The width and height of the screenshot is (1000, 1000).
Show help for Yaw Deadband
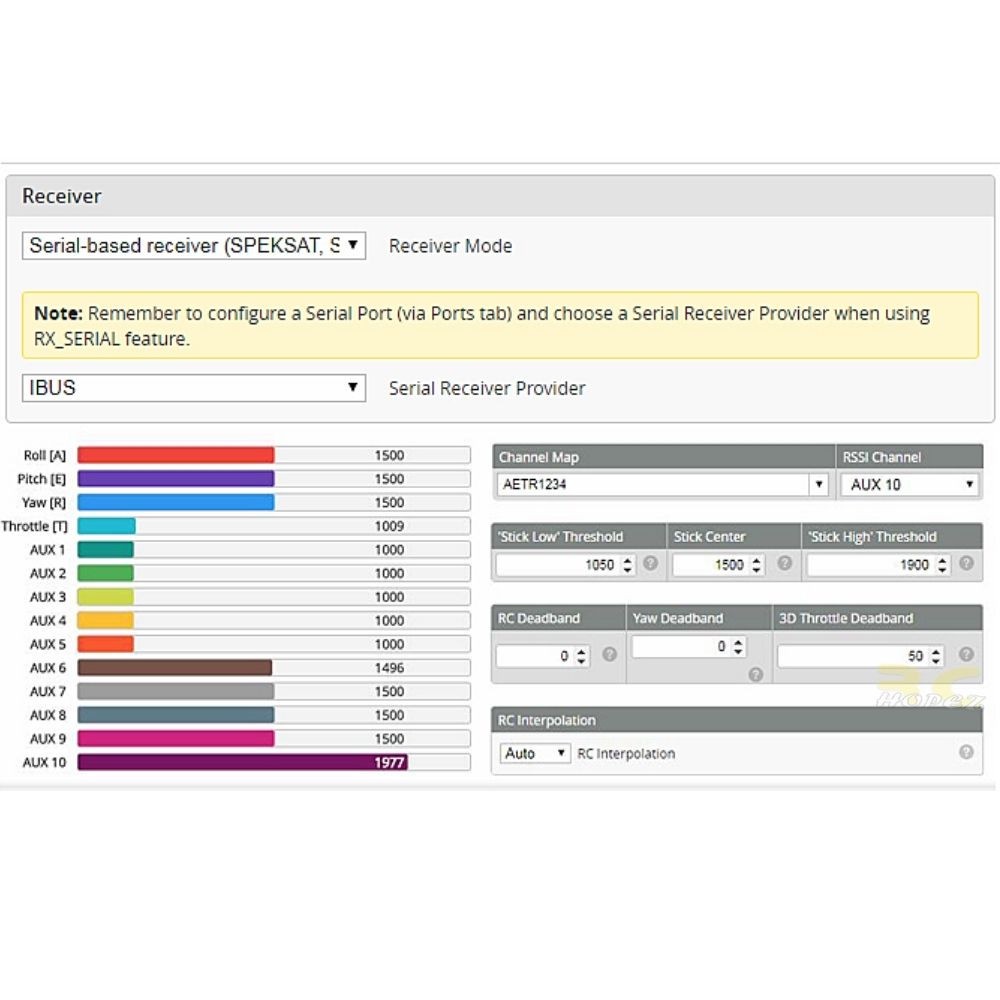[x=756, y=674]
